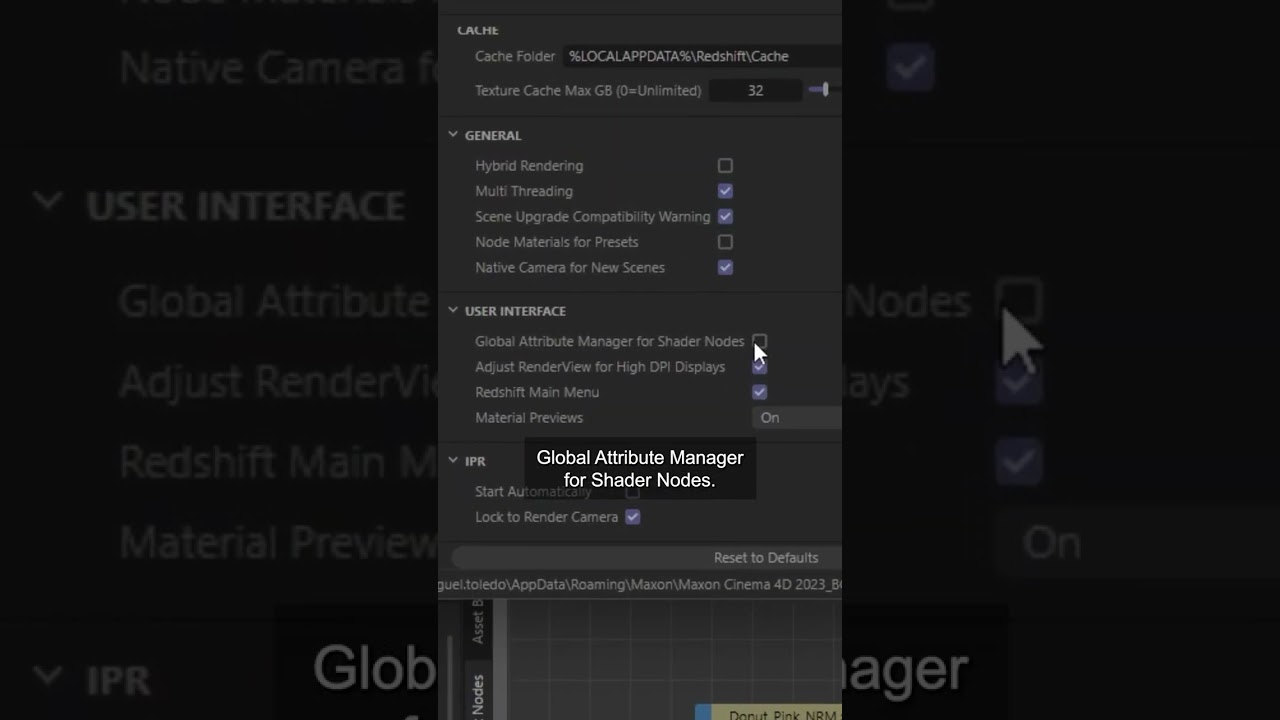Image resolution: width=1280 pixels, height=720 pixels.
Task: Enable the Hybrid Rendering checkbox
Action: pyautogui.click(x=725, y=166)
